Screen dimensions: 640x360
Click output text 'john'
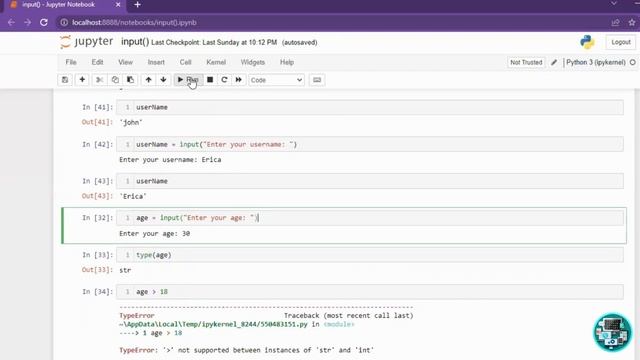[x=131, y=122]
